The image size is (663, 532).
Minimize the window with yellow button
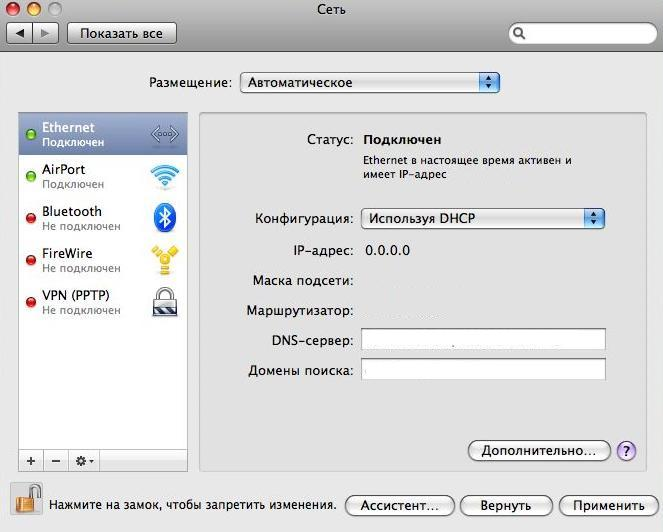[x=33, y=8]
